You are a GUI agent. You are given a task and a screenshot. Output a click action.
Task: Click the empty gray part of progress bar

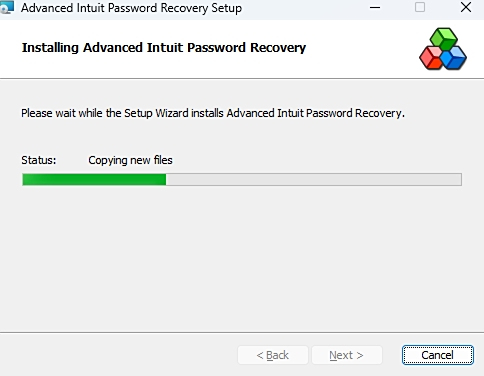[314, 179]
